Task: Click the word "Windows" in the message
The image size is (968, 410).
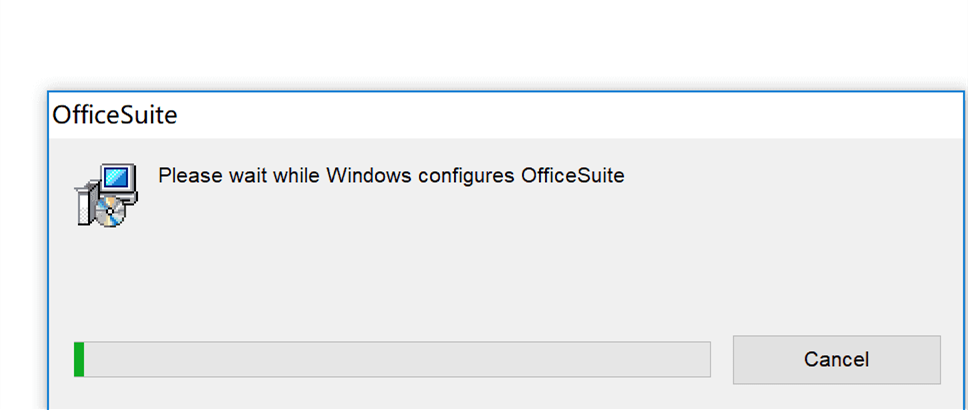Action: click(368, 176)
